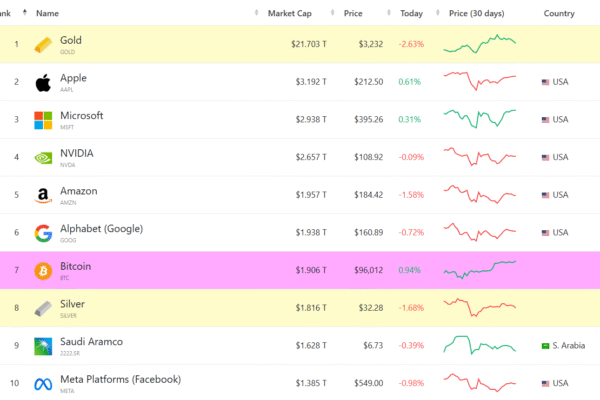
Task: Open the Apple company link
Action: click(x=73, y=78)
